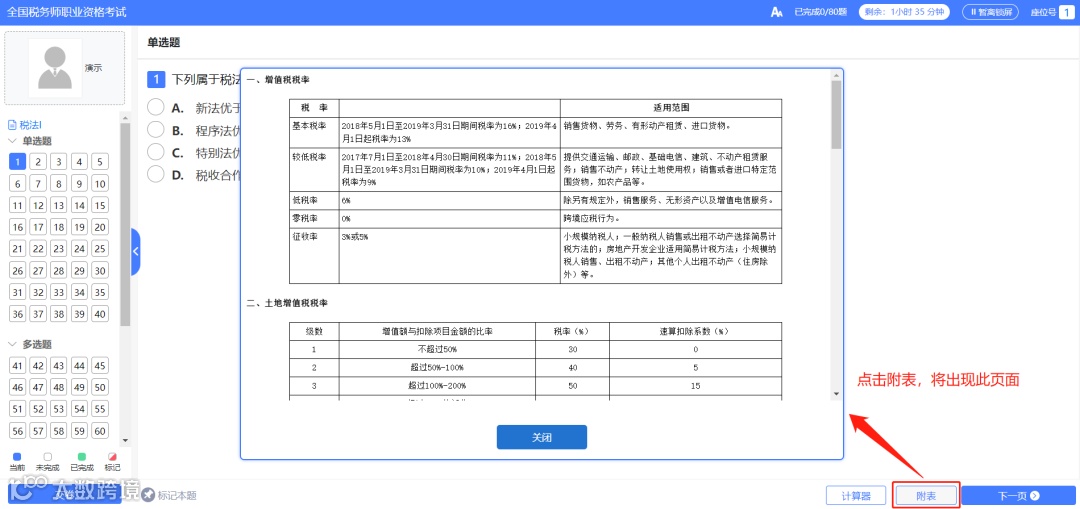The image size is (1080, 509).
Task: Click the 适用范围 column header
Action: click(672, 108)
